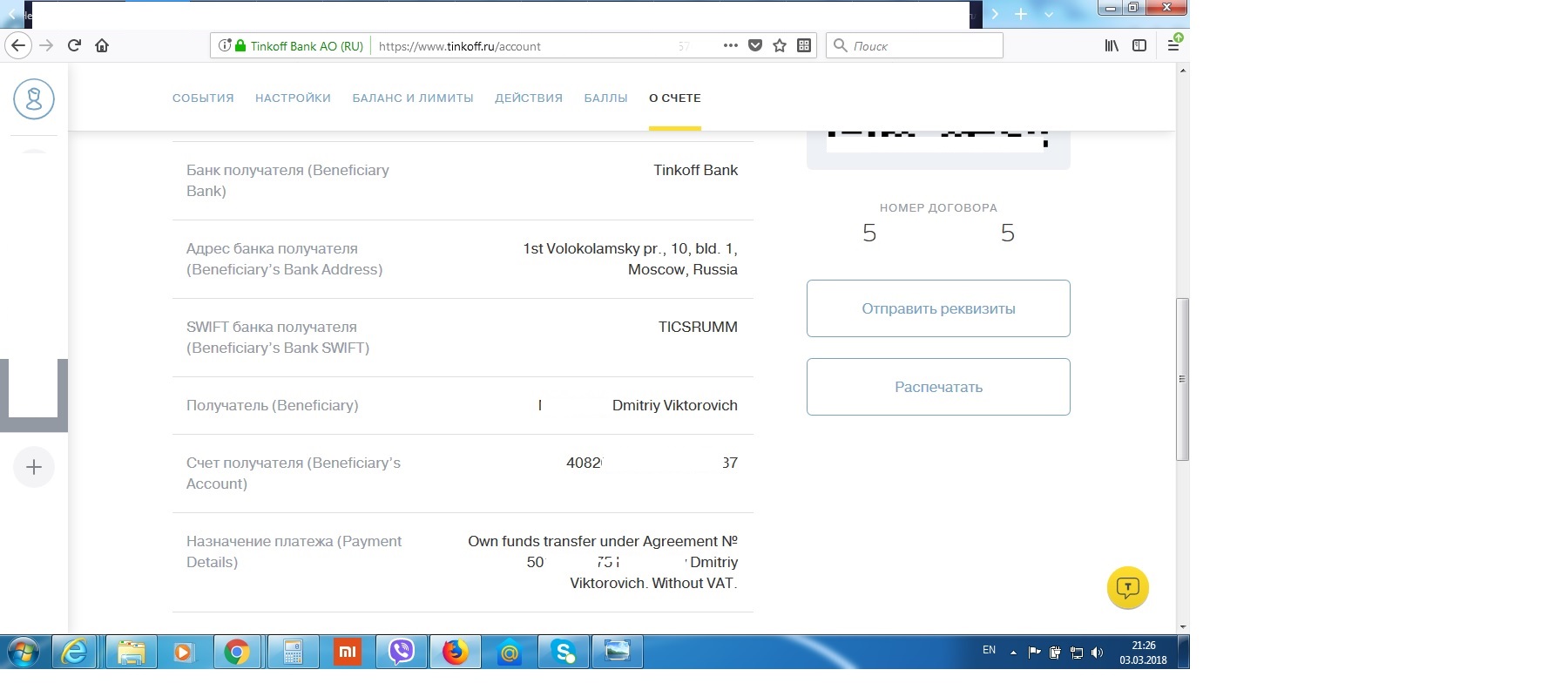This screenshot has width=1568, height=690.
Task: Open the Mi app from the taskbar
Action: [x=347, y=652]
